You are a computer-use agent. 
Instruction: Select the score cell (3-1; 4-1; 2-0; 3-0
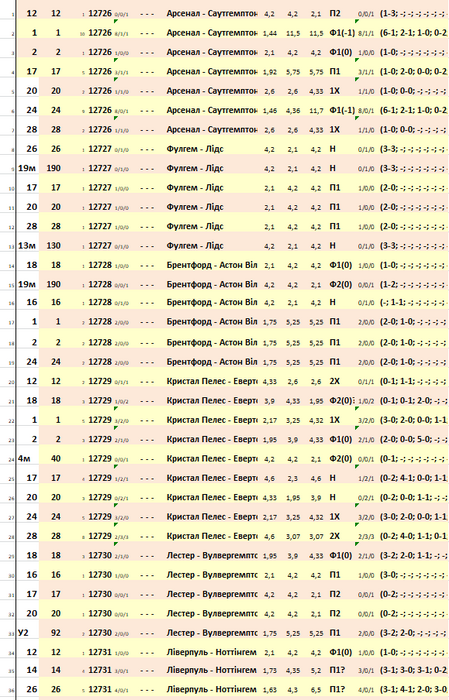coord(414,689)
